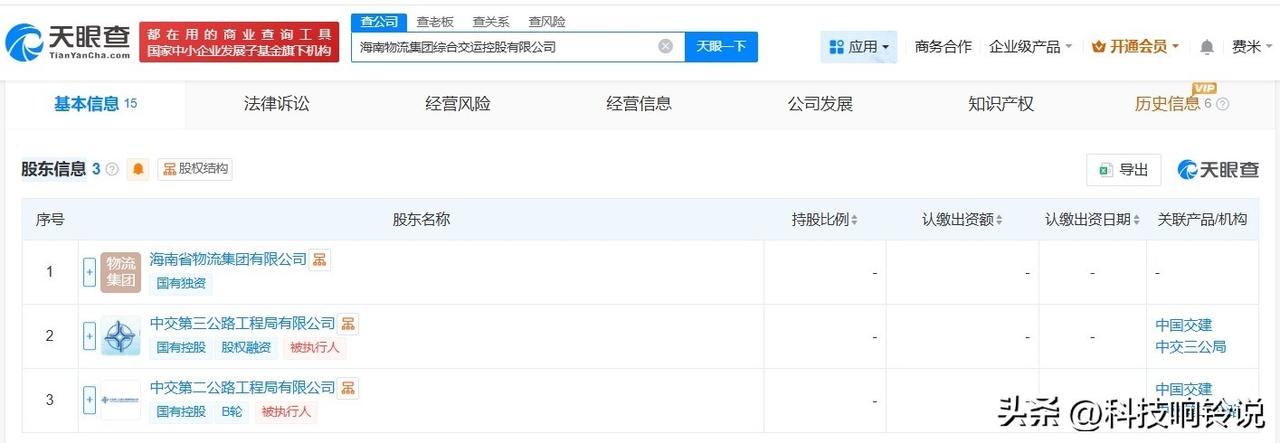Expand row 3 中交第二公路工程局 plus button

[x=89, y=400]
